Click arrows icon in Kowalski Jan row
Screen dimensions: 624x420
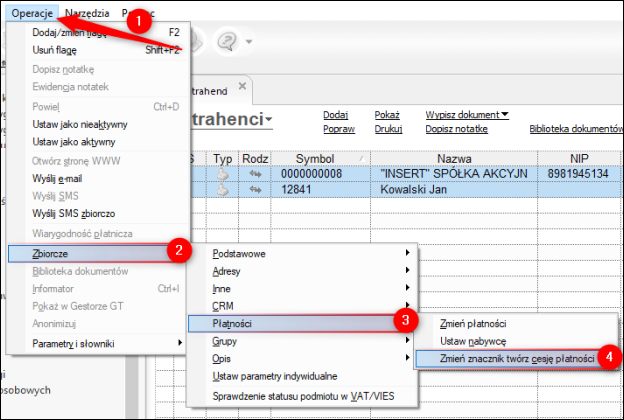pyautogui.click(x=255, y=189)
